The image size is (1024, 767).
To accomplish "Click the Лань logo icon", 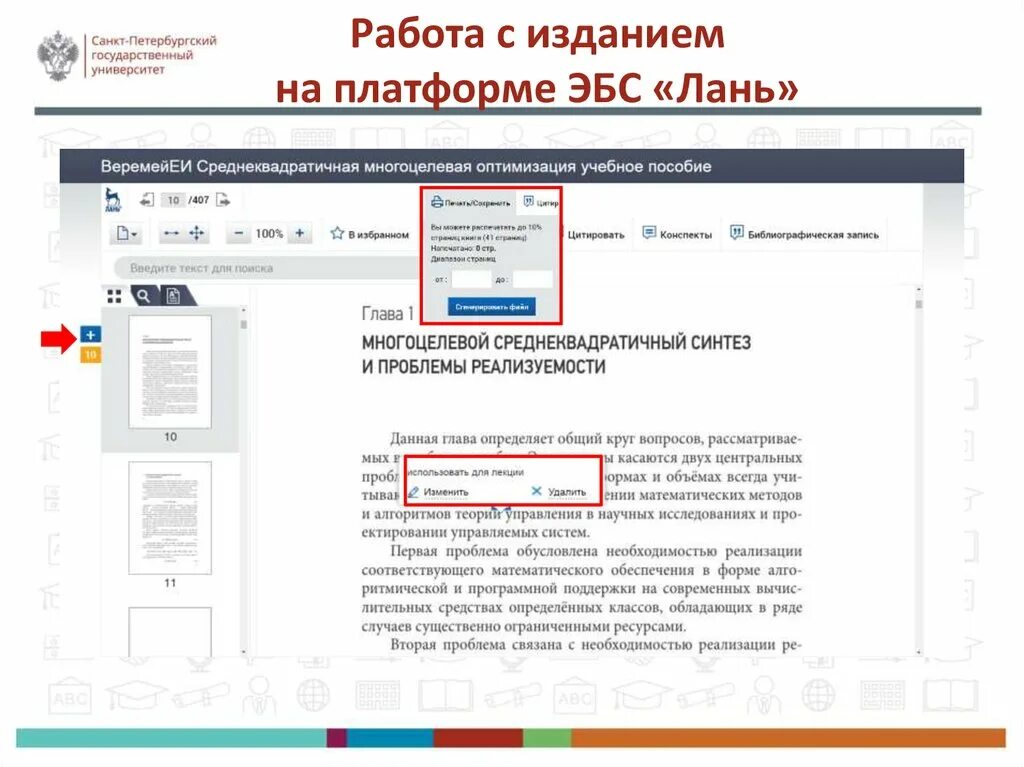I will [x=113, y=200].
